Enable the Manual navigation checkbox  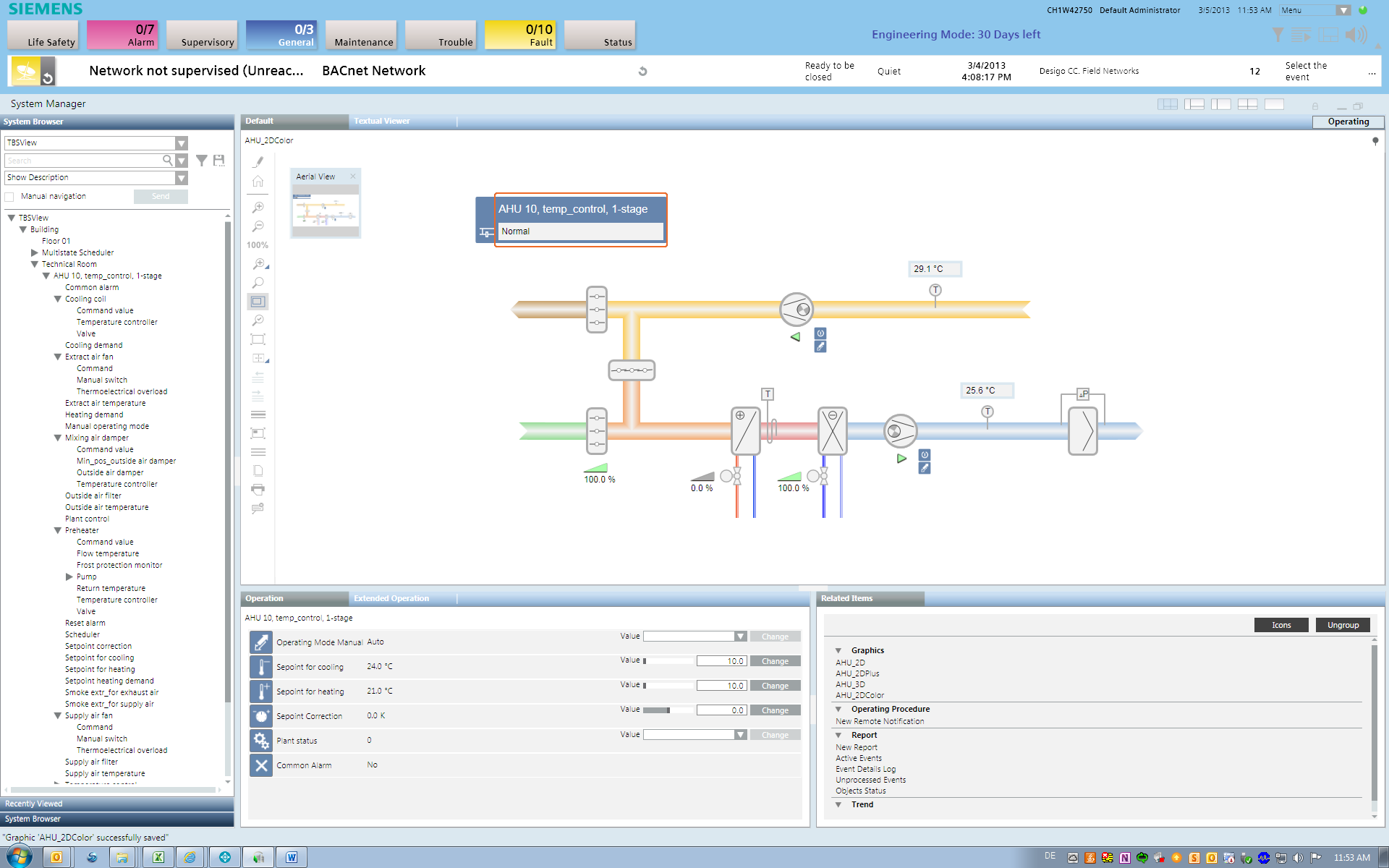click(9, 197)
